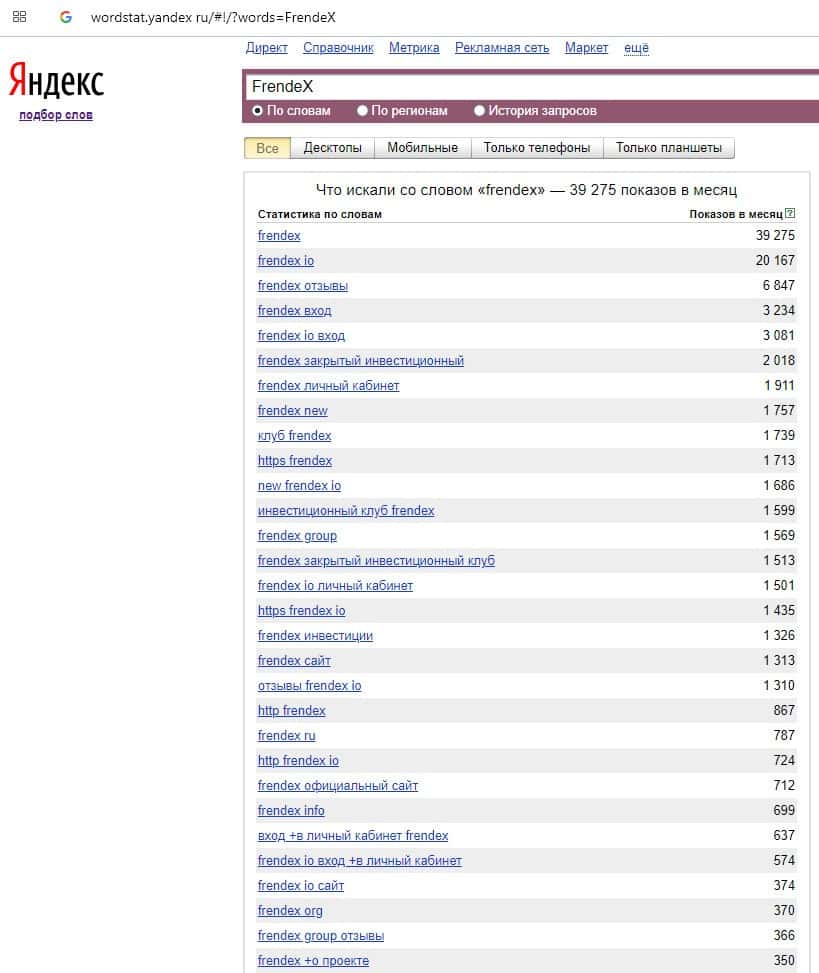Open the frendex ru link
The width and height of the screenshot is (819, 973).
pyautogui.click(x=287, y=735)
